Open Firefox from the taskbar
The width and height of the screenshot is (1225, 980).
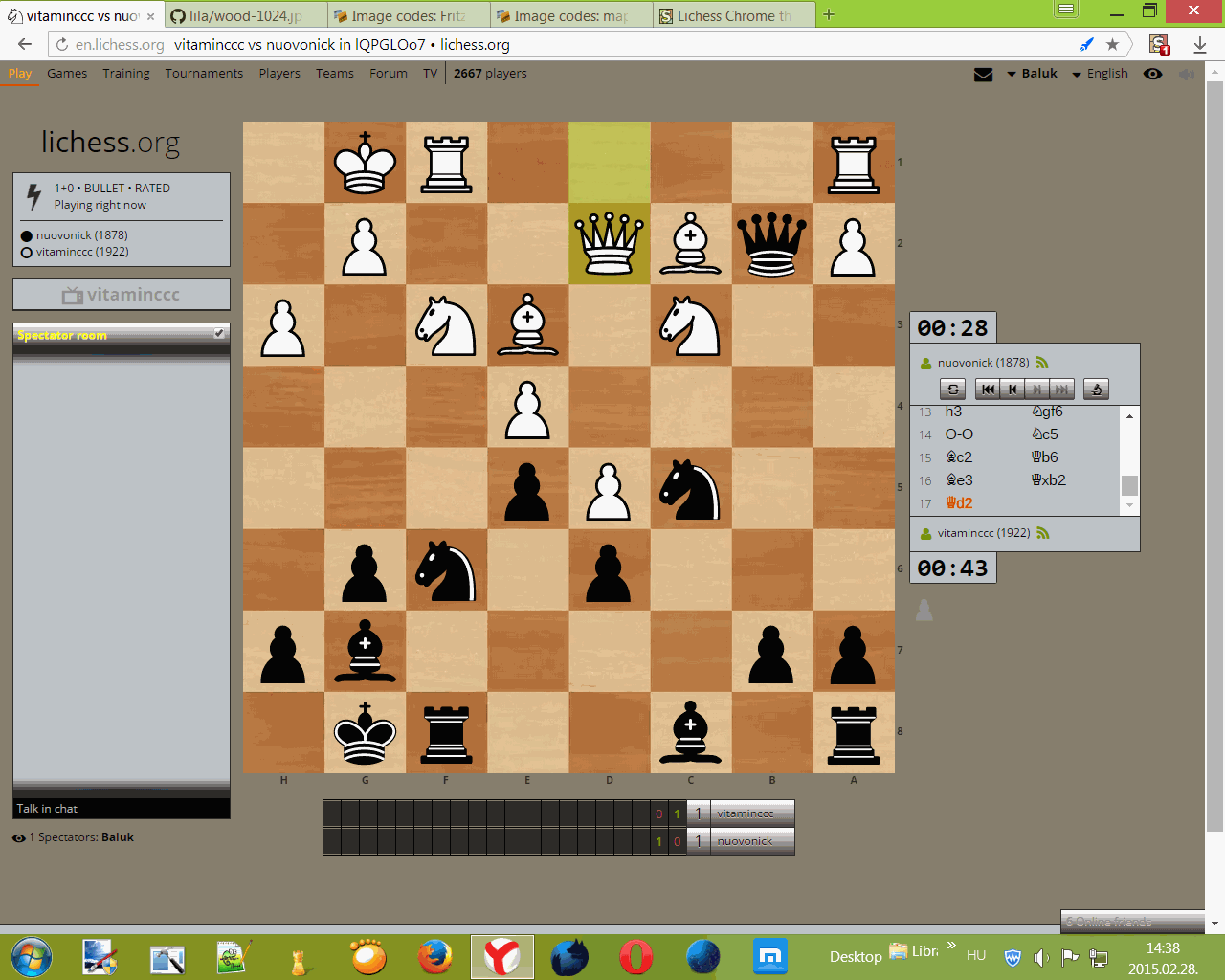point(435,956)
